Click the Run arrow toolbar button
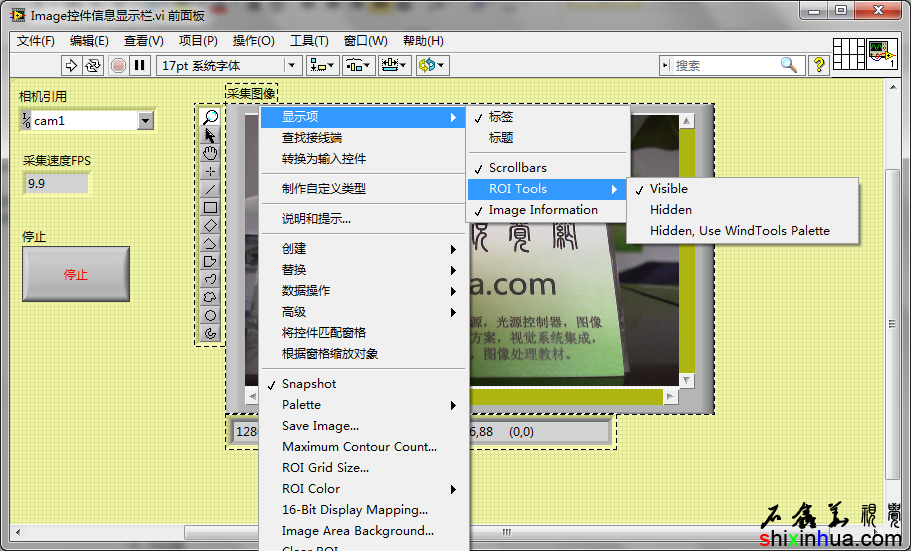The image size is (911, 551). pos(71,65)
